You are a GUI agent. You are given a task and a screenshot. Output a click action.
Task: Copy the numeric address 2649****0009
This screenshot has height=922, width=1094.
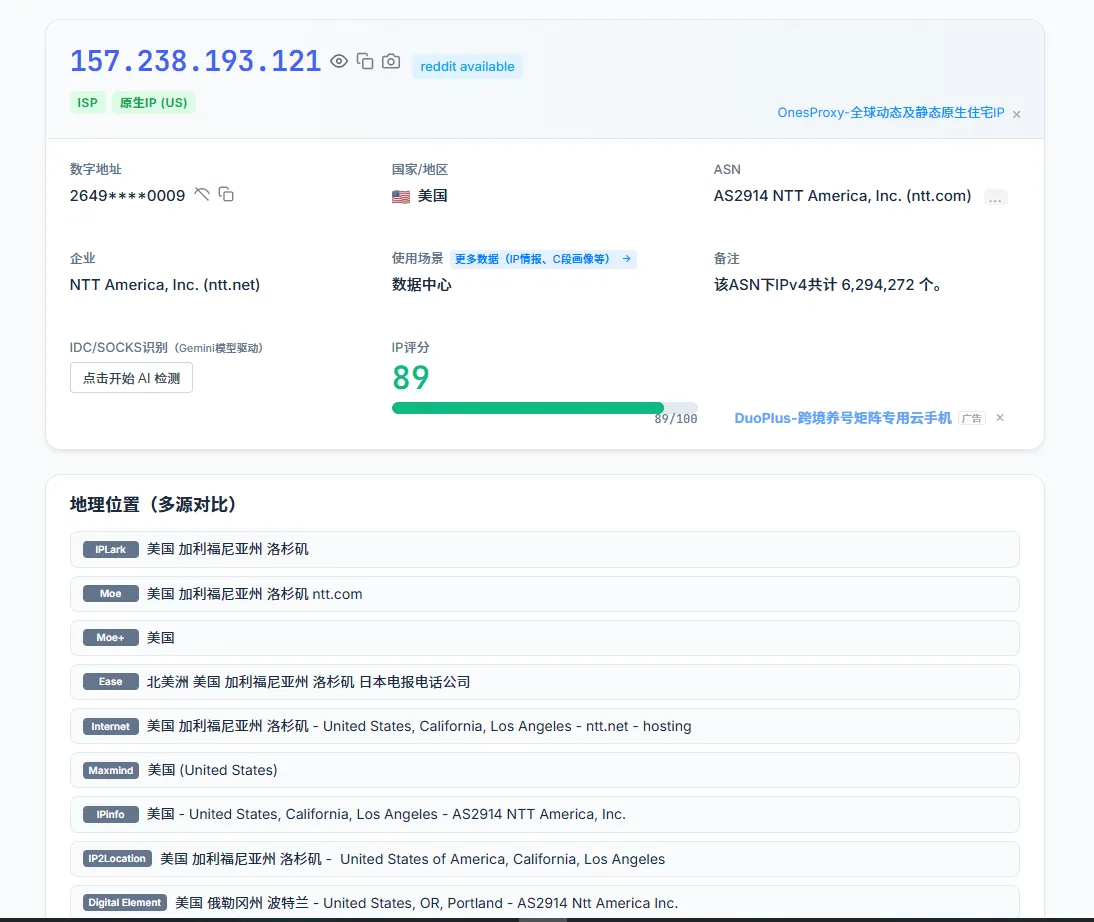coord(226,194)
